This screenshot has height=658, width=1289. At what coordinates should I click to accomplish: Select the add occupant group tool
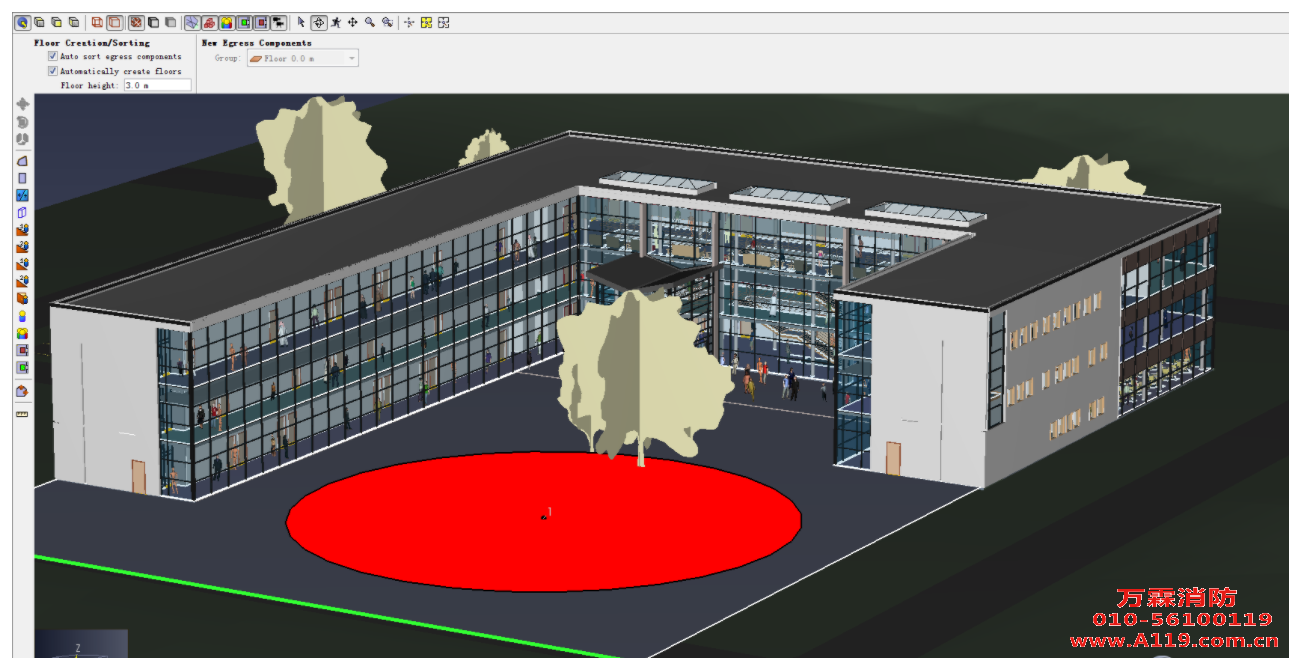coord(22,333)
